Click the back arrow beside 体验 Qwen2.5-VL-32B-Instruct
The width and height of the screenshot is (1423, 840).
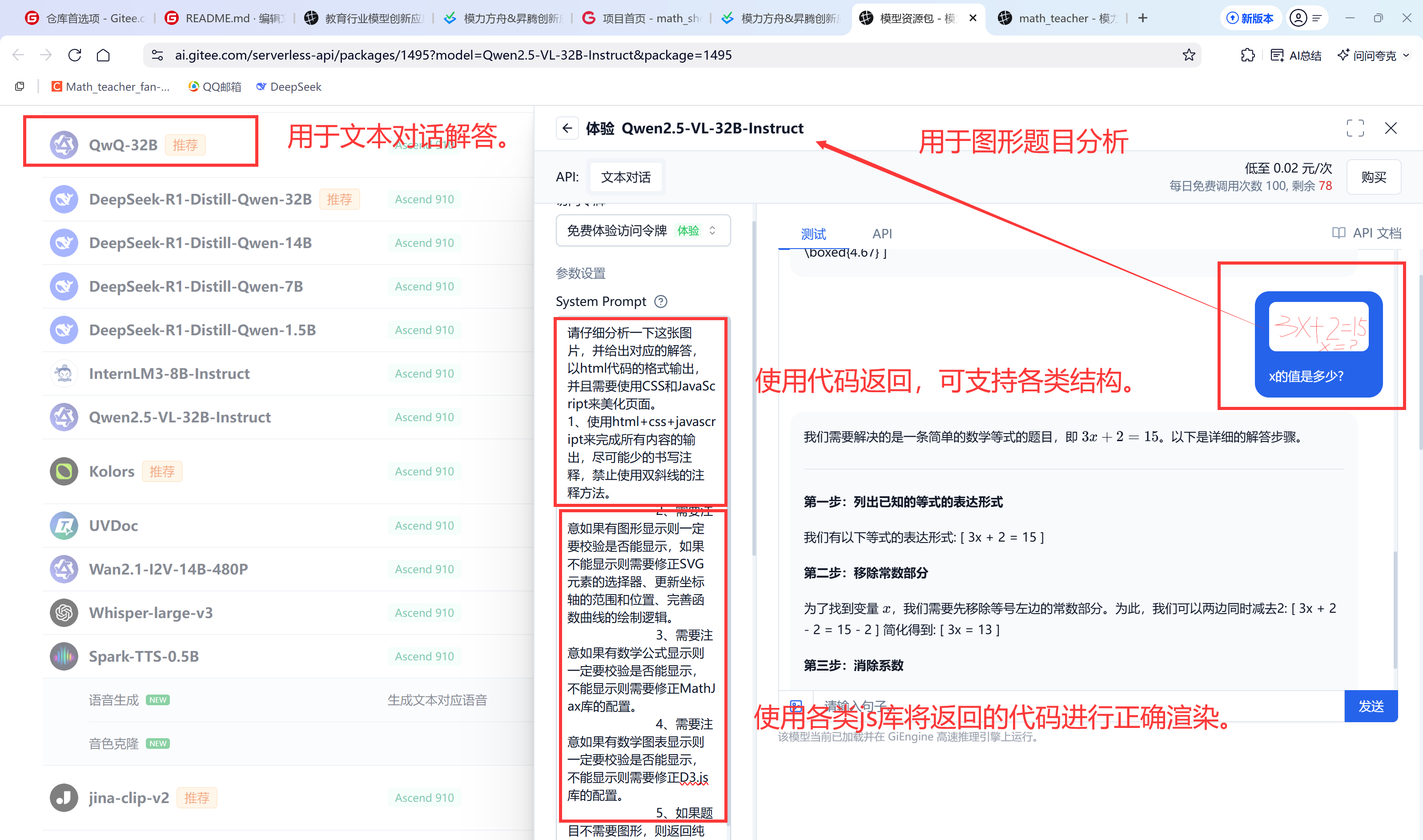coord(567,129)
